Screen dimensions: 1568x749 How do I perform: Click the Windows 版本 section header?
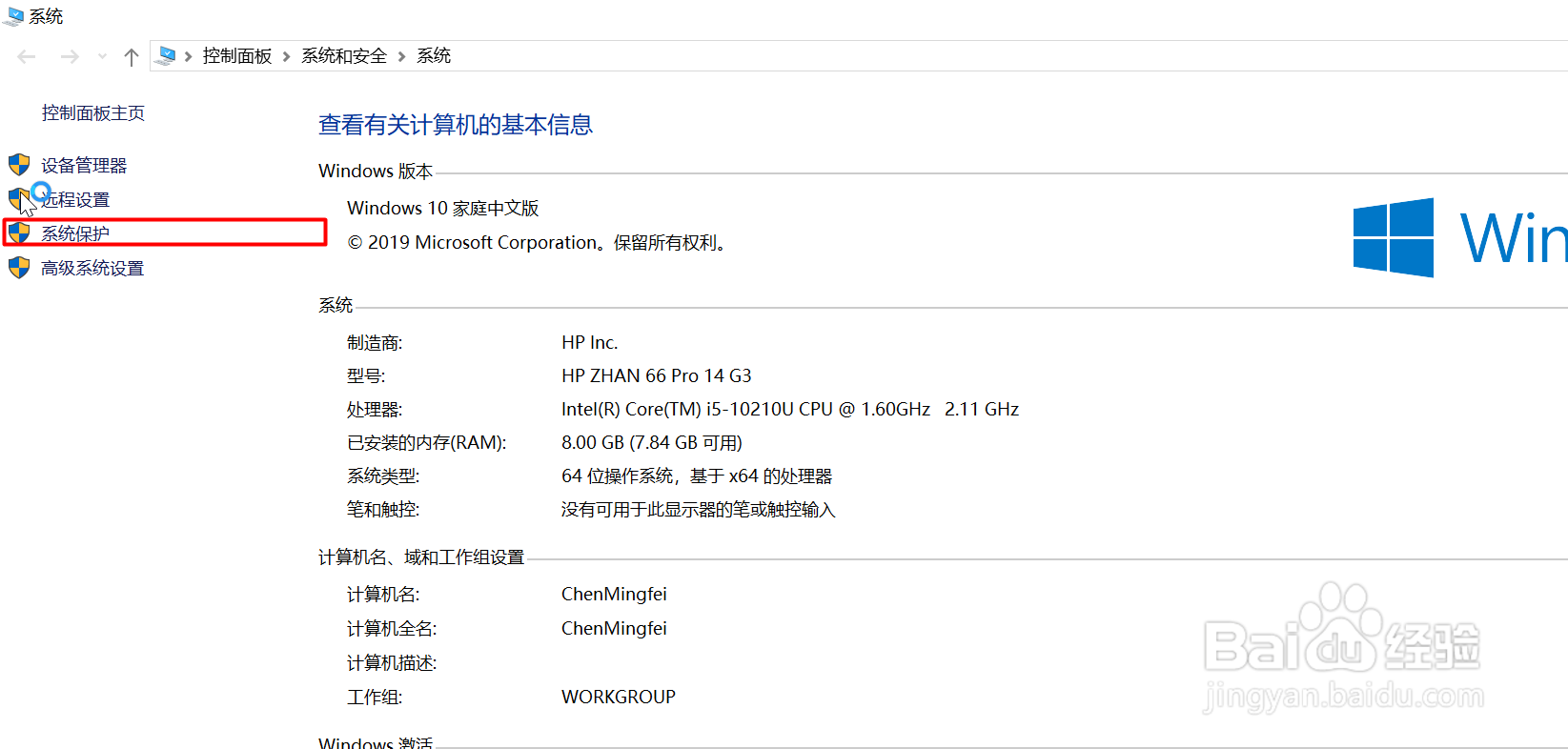[x=376, y=171]
